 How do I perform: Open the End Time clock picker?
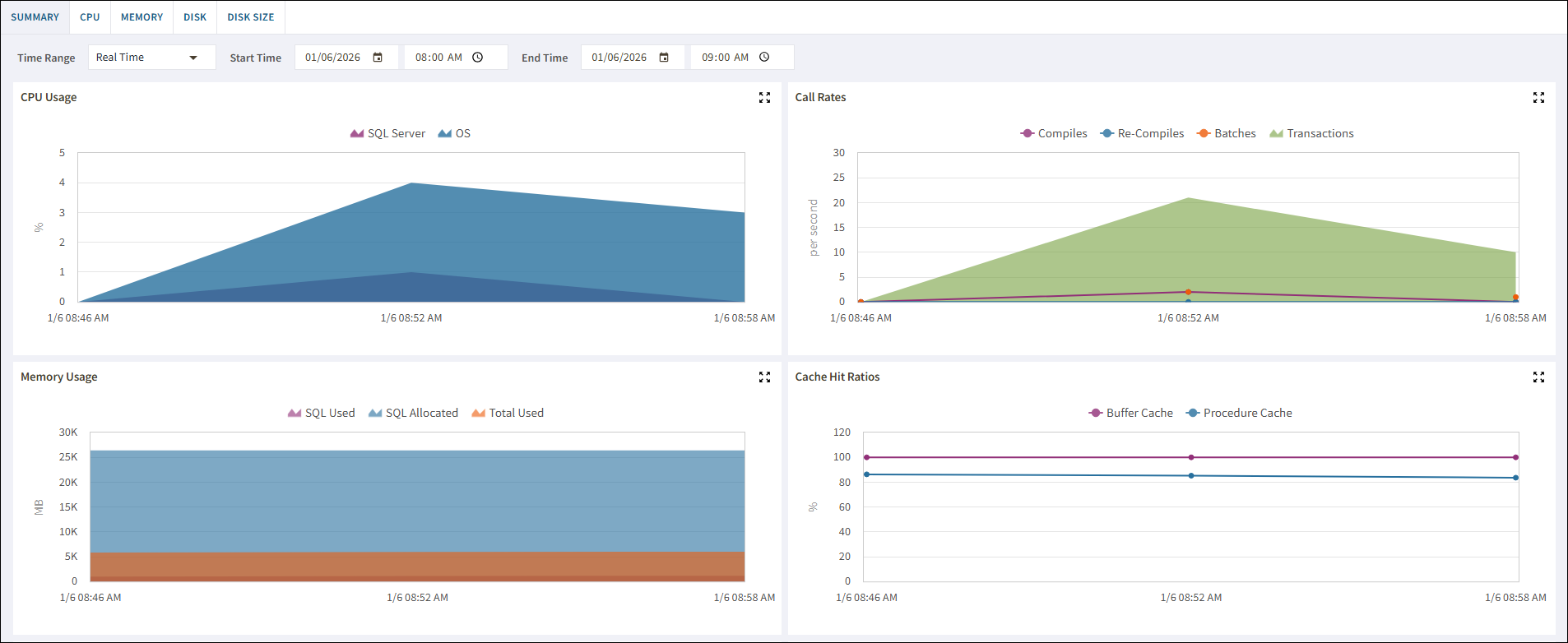(x=764, y=58)
